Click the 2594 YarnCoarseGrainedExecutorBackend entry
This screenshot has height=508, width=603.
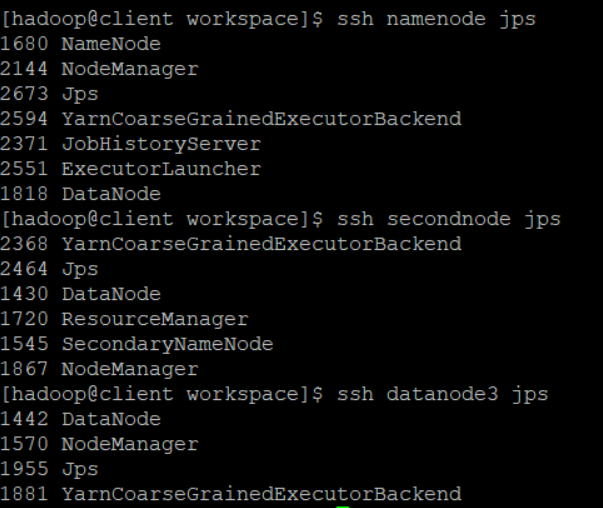tap(231, 119)
